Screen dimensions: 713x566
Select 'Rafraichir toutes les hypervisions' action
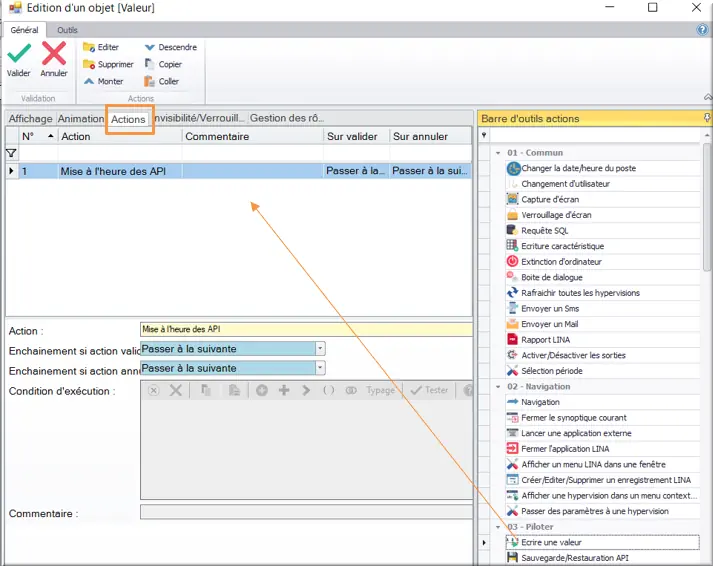point(603,293)
